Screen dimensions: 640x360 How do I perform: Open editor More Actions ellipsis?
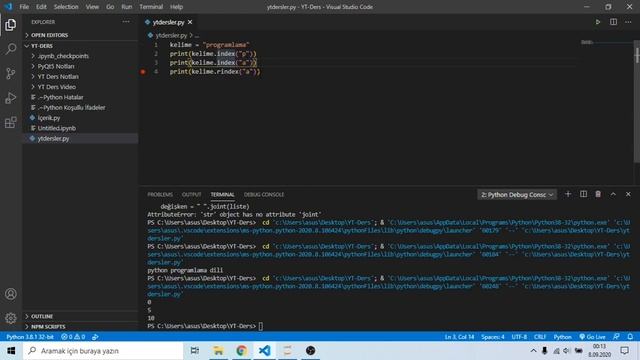pos(628,22)
